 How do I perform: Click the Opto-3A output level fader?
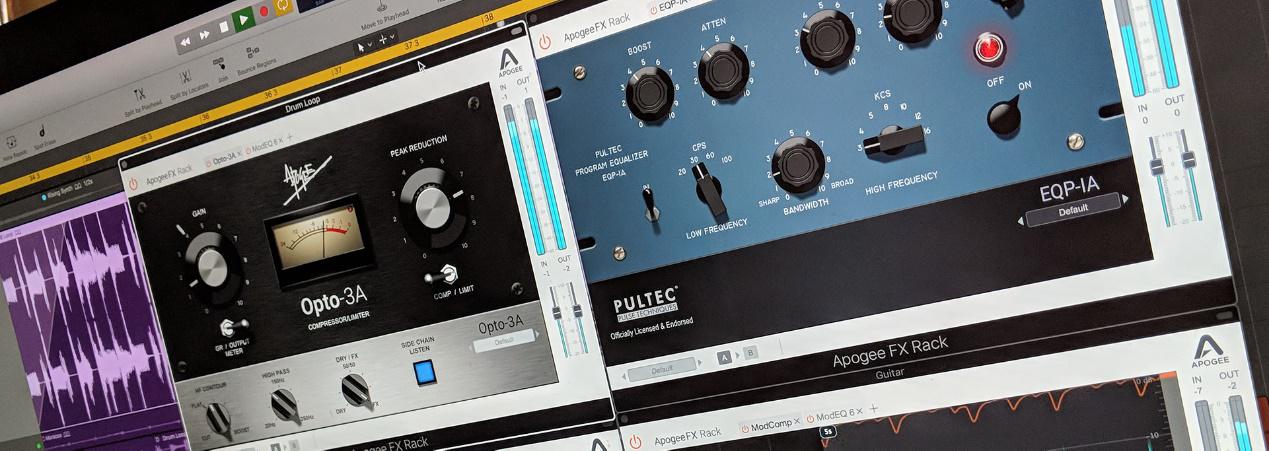tap(576, 308)
